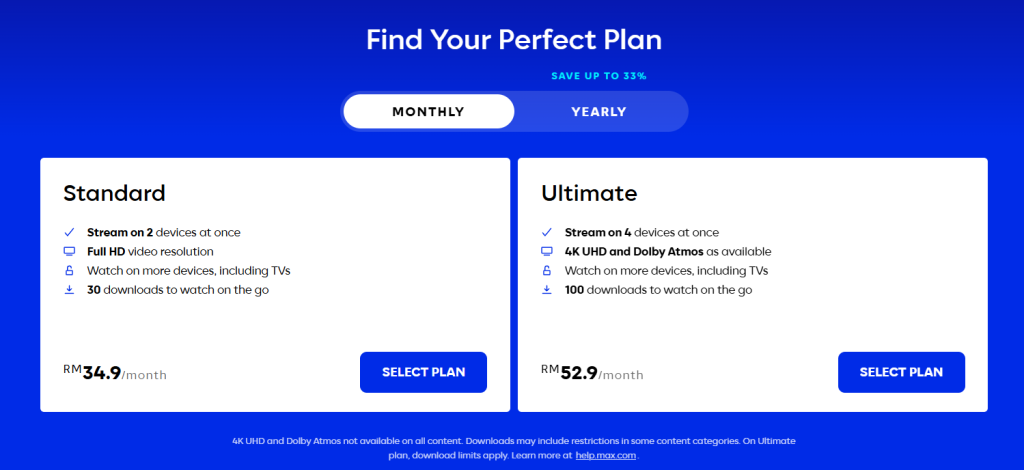Switch billing to Monthly

point(428,112)
